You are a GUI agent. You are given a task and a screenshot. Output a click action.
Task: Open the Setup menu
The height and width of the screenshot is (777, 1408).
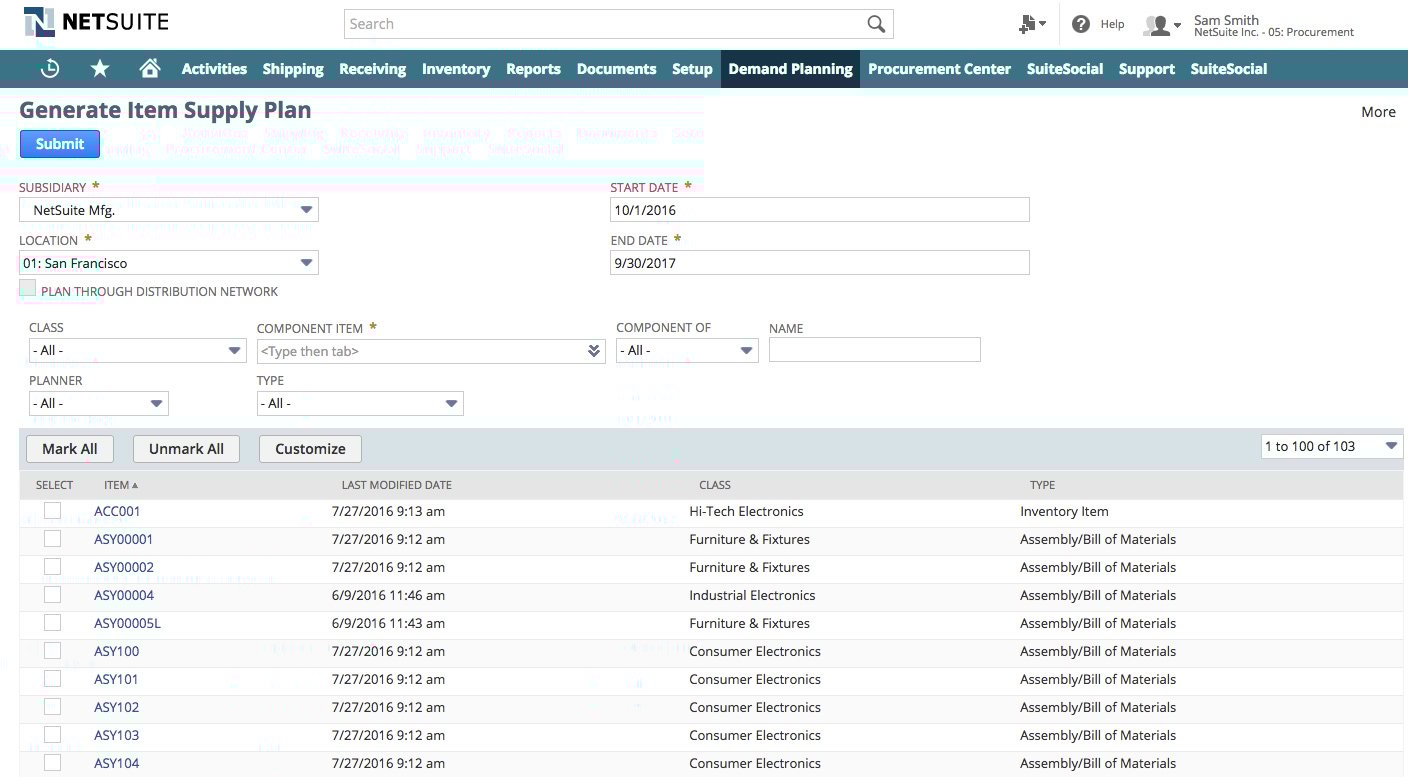pyautogui.click(x=692, y=69)
